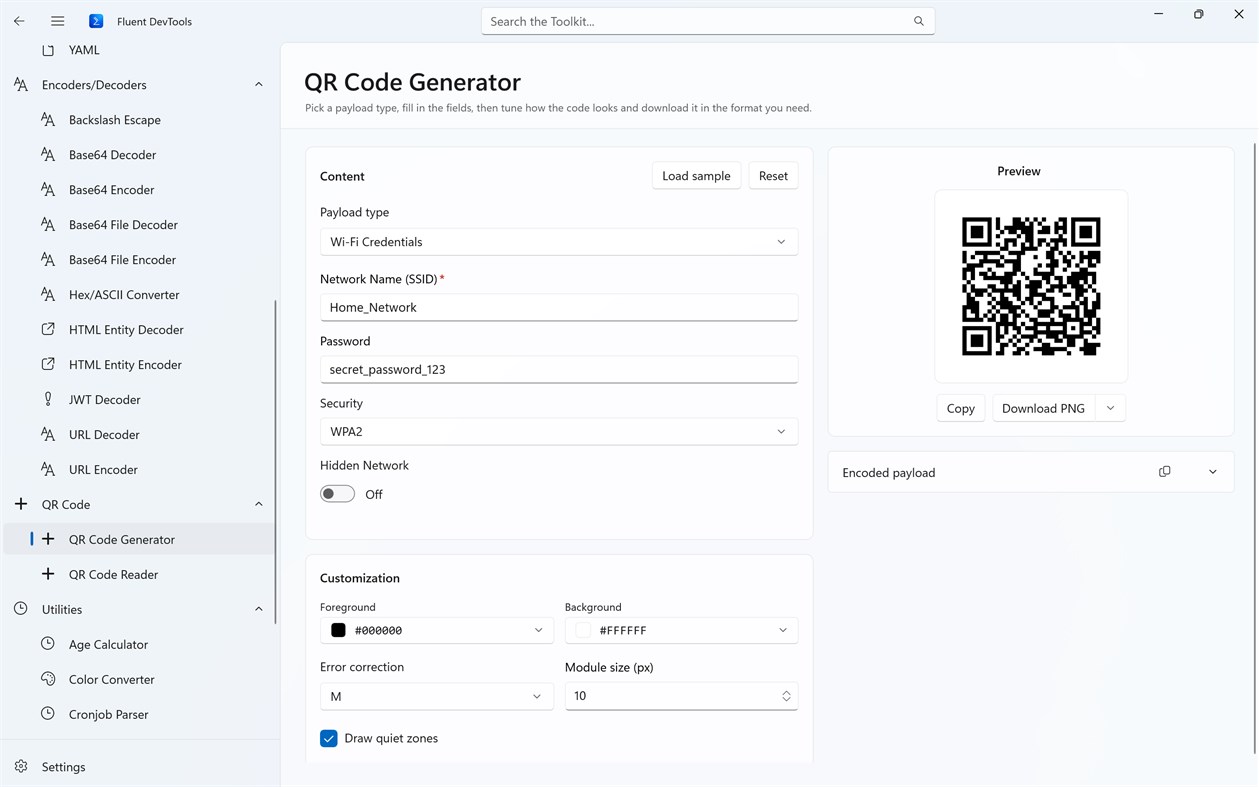The width and height of the screenshot is (1259, 787).
Task: Collapse the Utilities section chevron
Action: click(x=259, y=609)
